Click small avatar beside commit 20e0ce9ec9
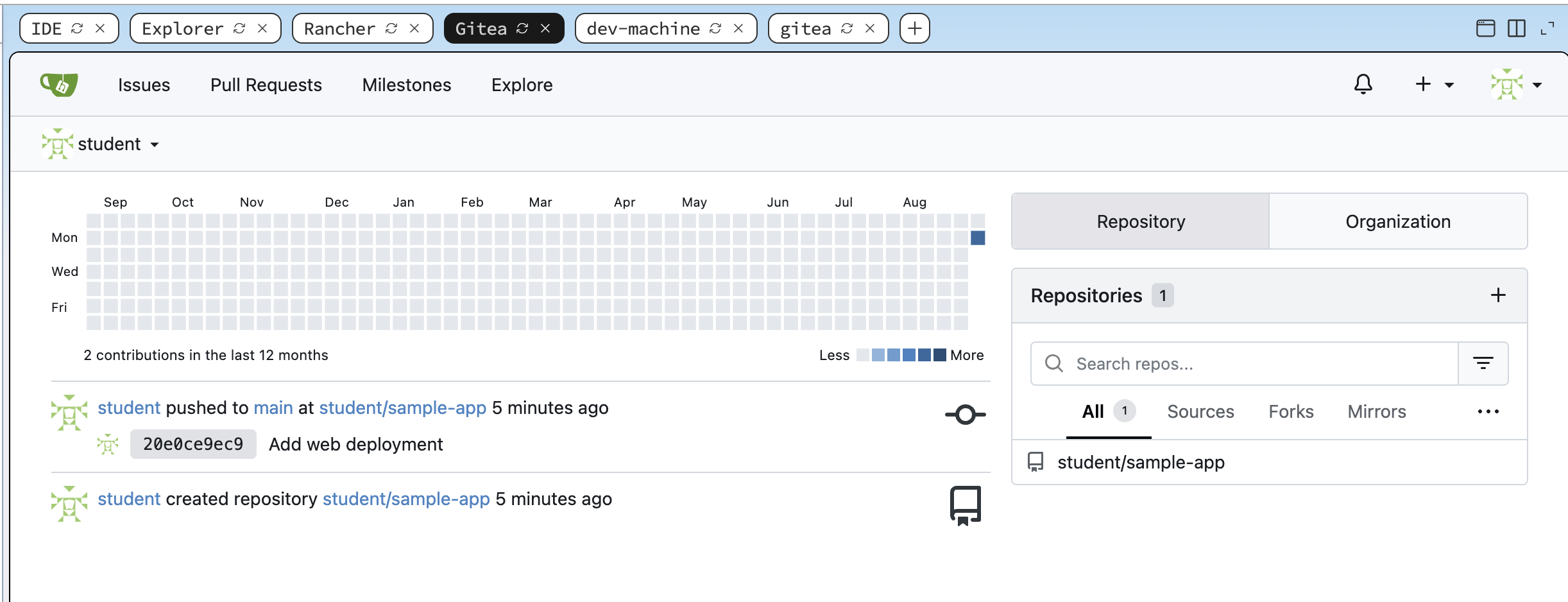Image resolution: width=1568 pixels, height=602 pixels. pyautogui.click(x=108, y=444)
